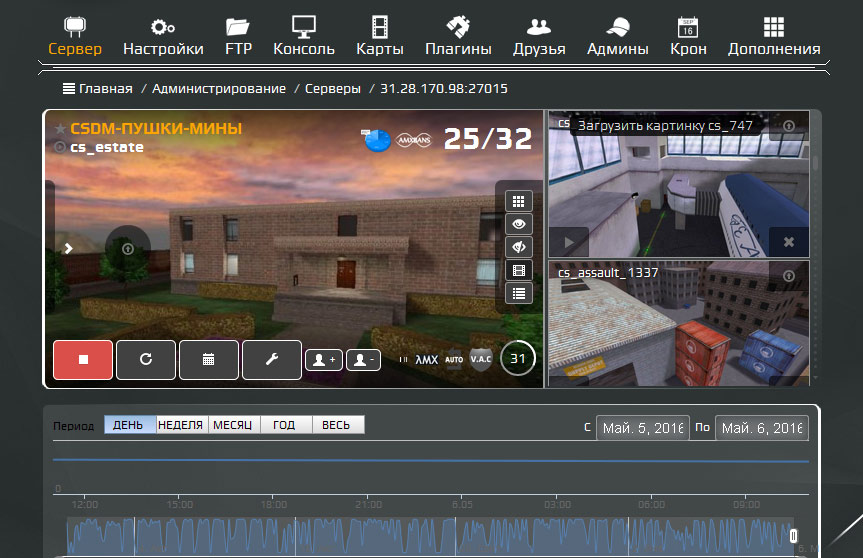Image resolution: width=863 pixels, height=558 pixels.
Task: Click the list icon in side panel
Action: point(518,294)
